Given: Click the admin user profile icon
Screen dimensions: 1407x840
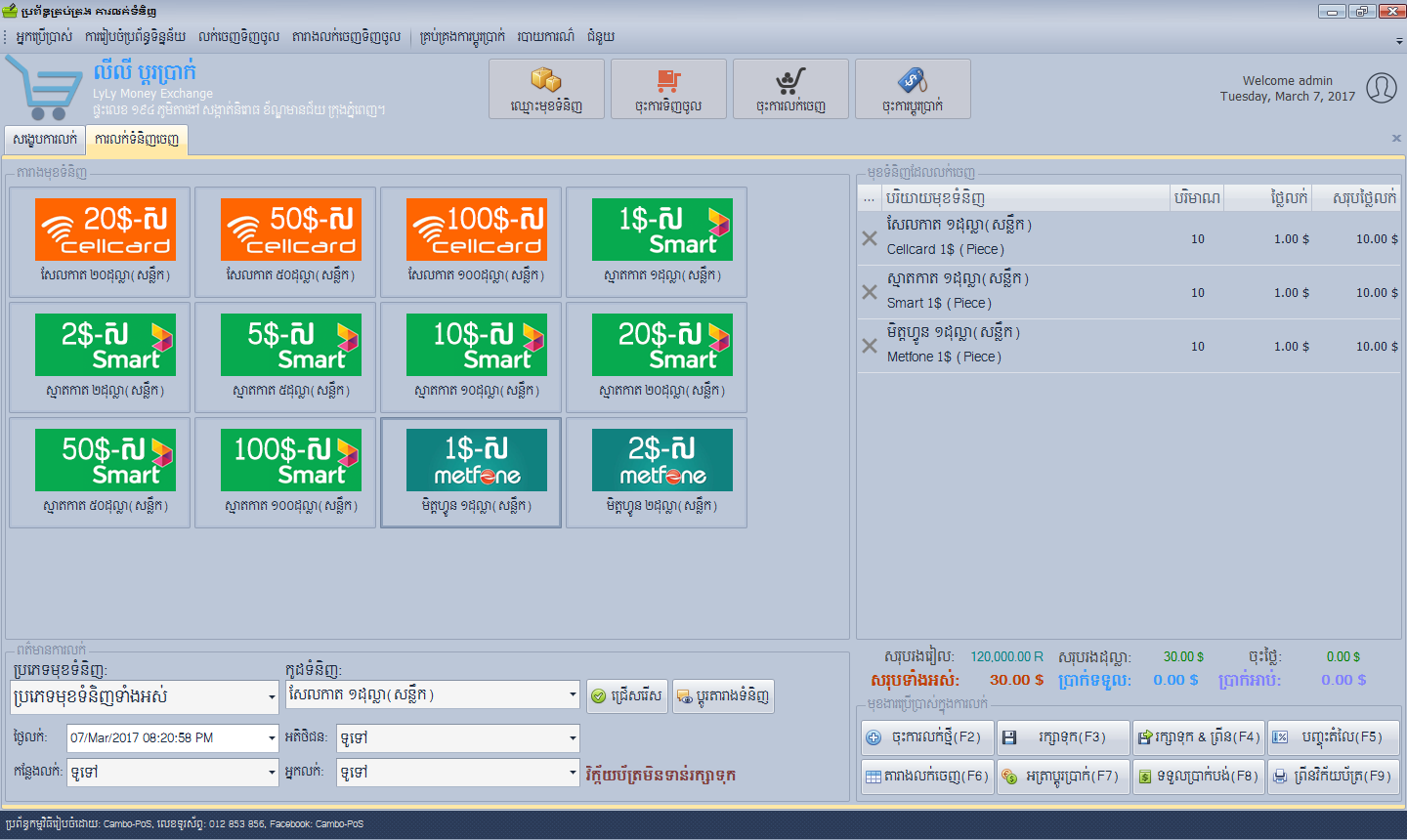Looking at the screenshot, I should pos(1381,88).
